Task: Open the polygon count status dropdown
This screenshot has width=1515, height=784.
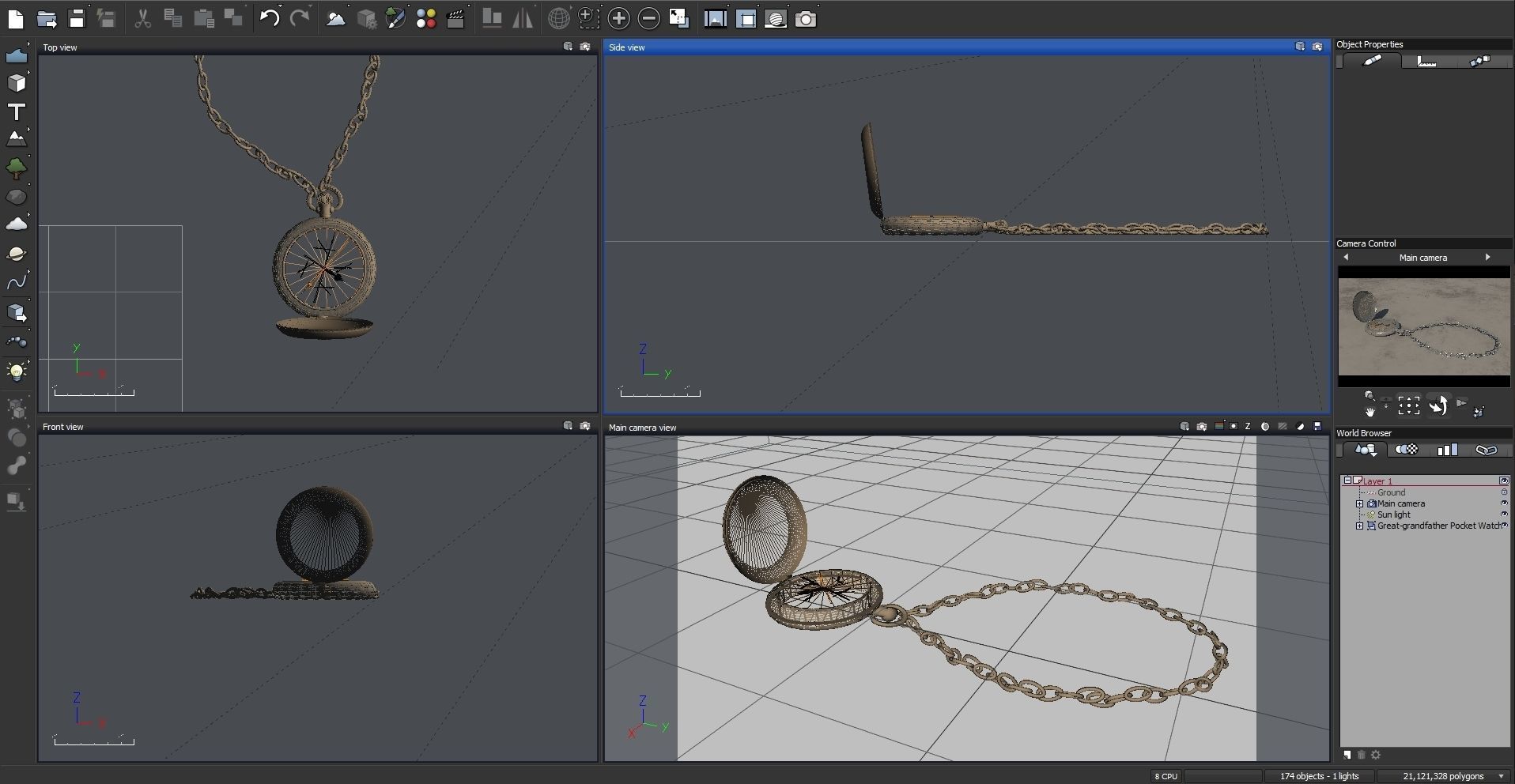Action: [1502, 776]
